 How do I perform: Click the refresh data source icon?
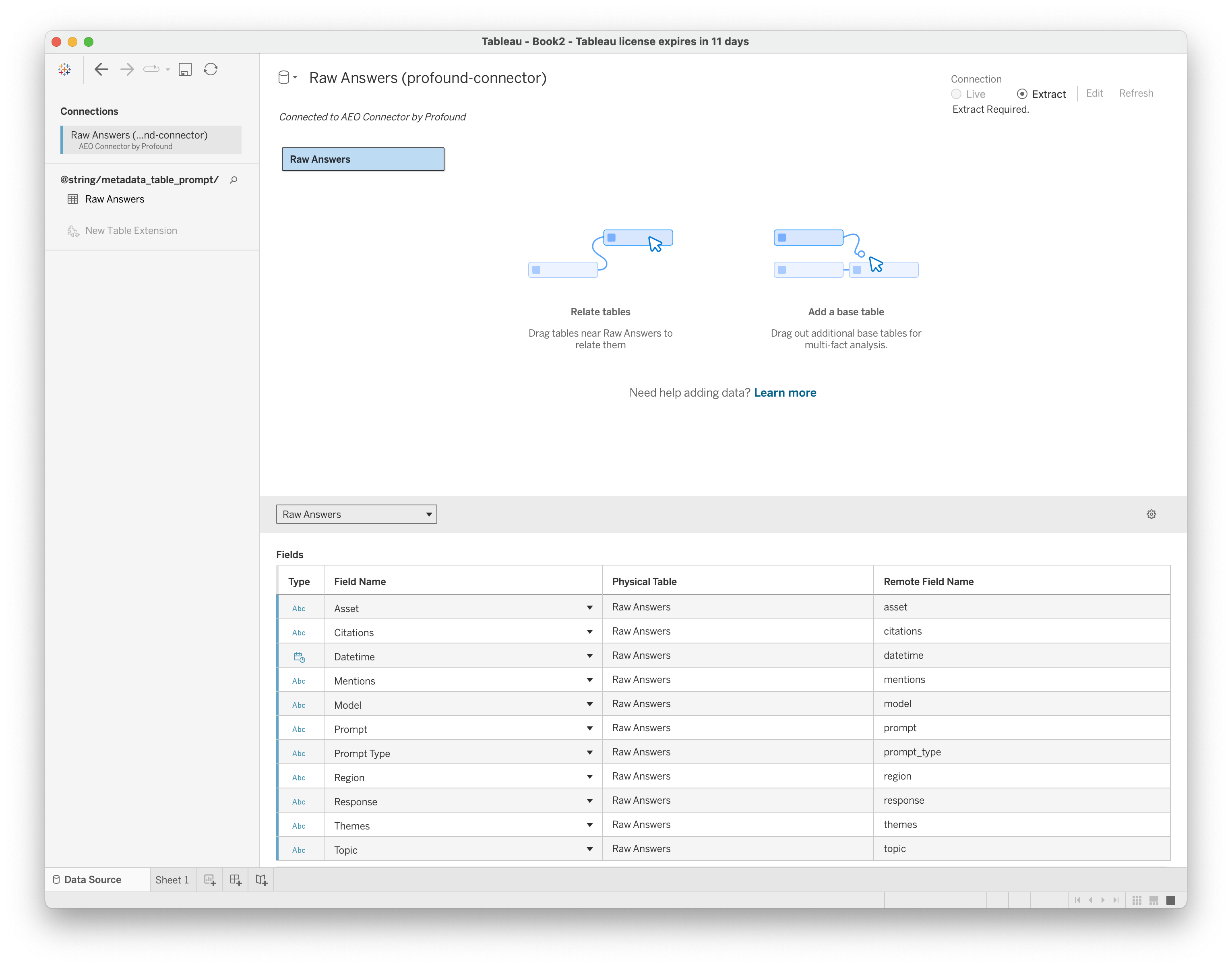(x=211, y=69)
